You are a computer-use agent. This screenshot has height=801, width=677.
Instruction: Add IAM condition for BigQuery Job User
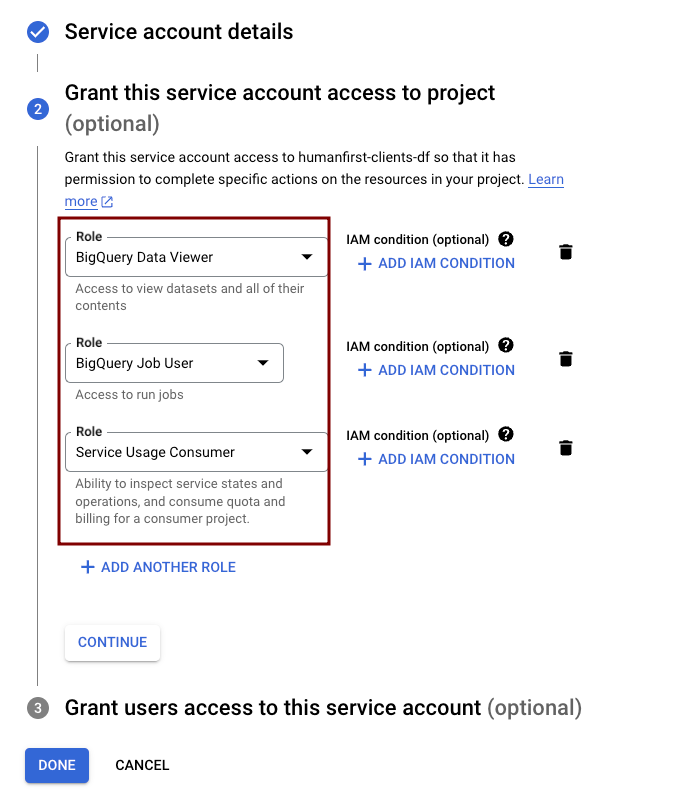click(x=436, y=370)
